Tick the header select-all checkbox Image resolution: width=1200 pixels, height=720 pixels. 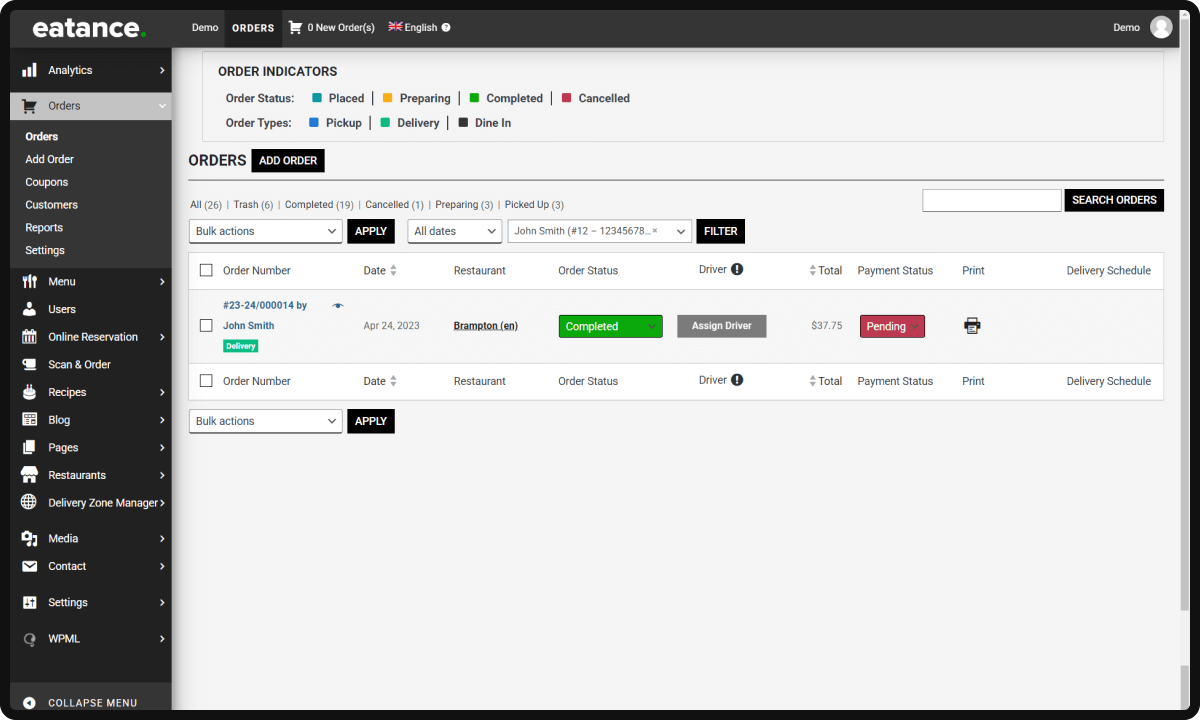coord(206,270)
